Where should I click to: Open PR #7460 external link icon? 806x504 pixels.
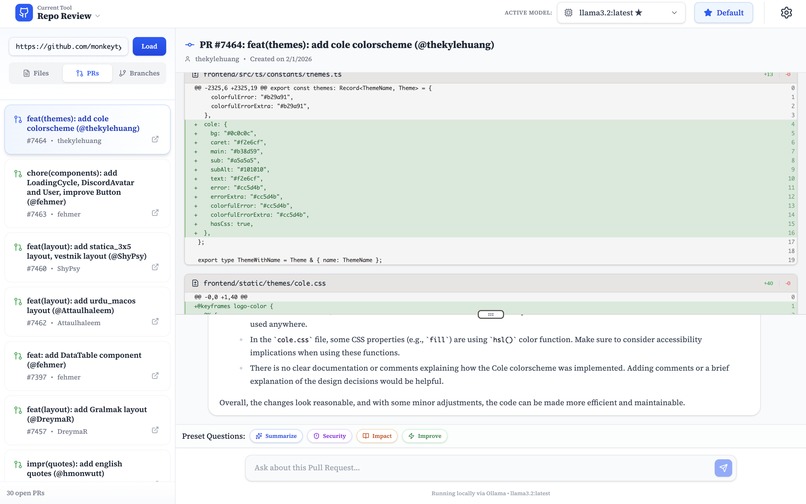[155, 267]
